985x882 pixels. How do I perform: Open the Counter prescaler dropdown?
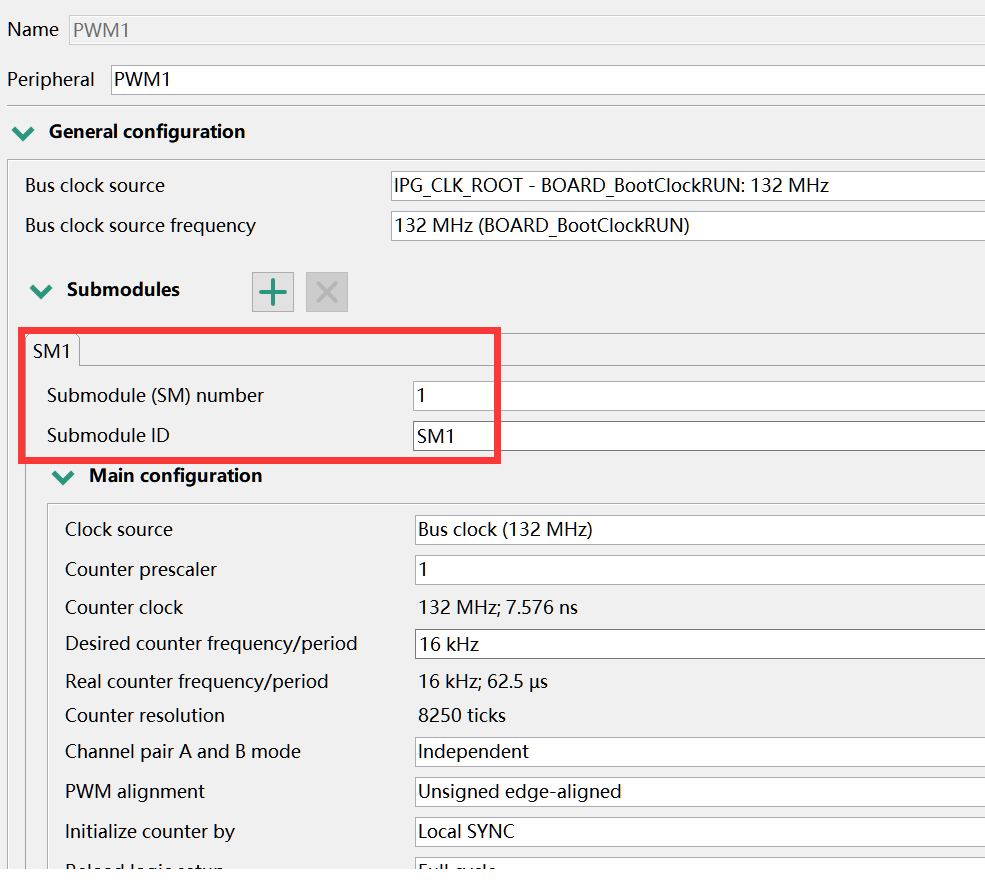(x=700, y=570)
